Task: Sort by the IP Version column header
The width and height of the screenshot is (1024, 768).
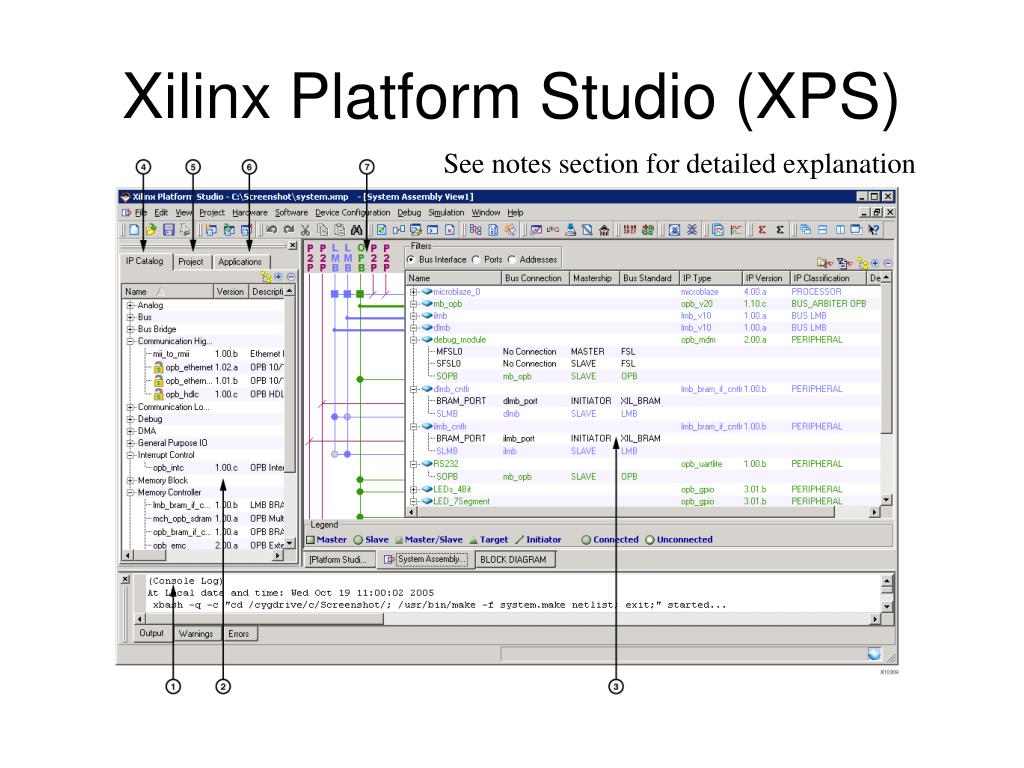Action: point(766,278)
